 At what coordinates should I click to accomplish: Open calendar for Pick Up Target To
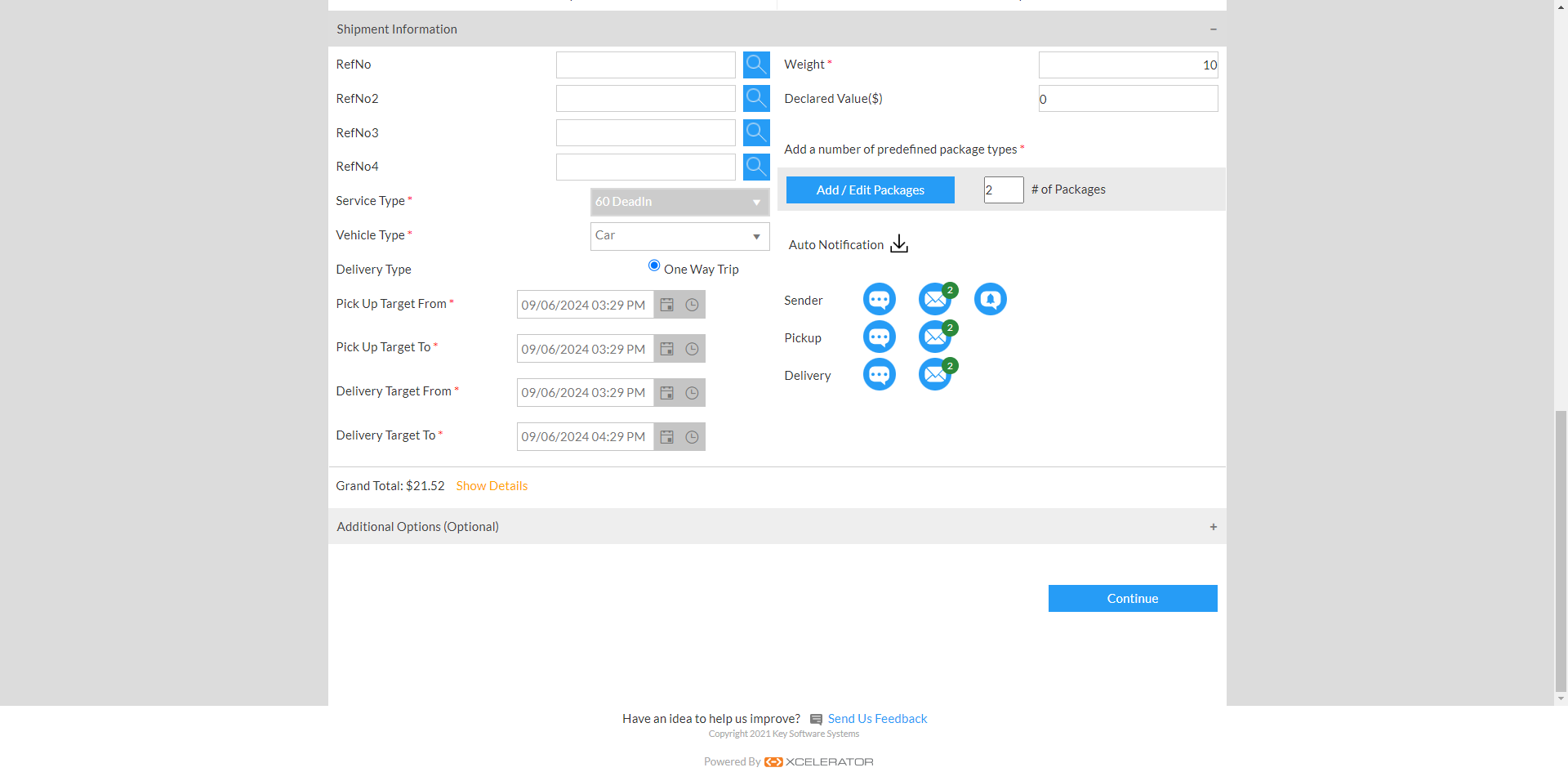(667, 349)
